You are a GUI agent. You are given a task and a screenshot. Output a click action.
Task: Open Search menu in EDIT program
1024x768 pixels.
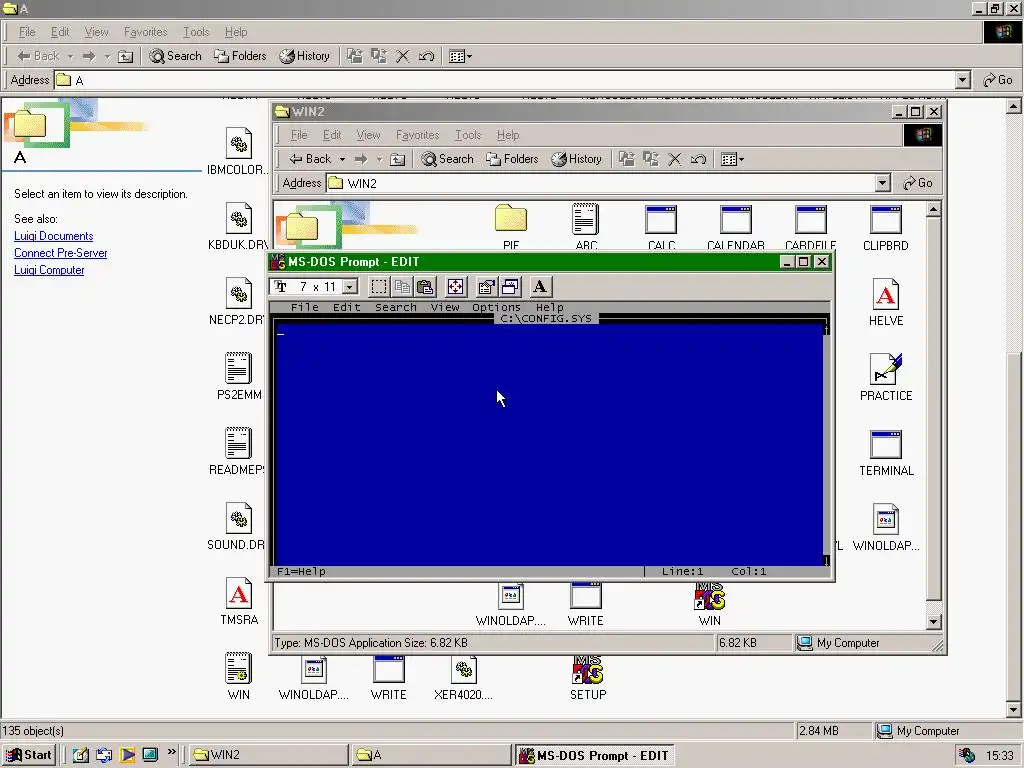[x=395, y=307]
